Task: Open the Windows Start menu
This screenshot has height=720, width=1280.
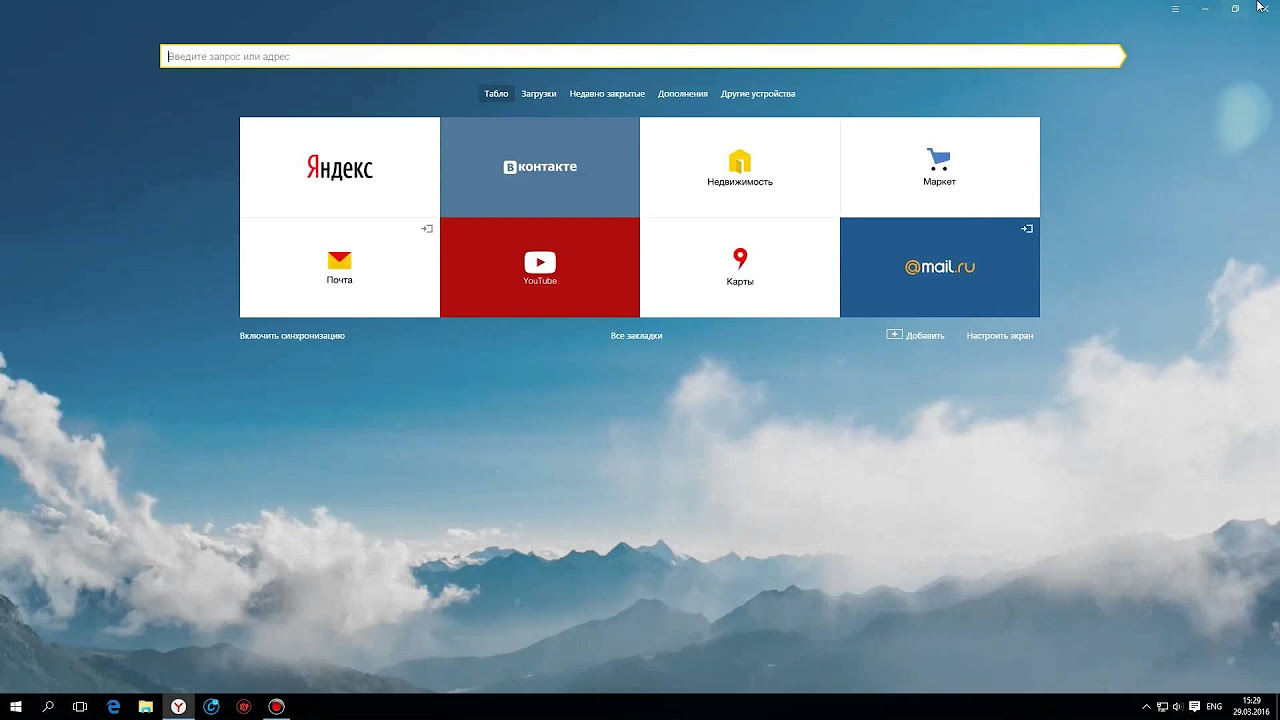Action: [x=16, y=707]
